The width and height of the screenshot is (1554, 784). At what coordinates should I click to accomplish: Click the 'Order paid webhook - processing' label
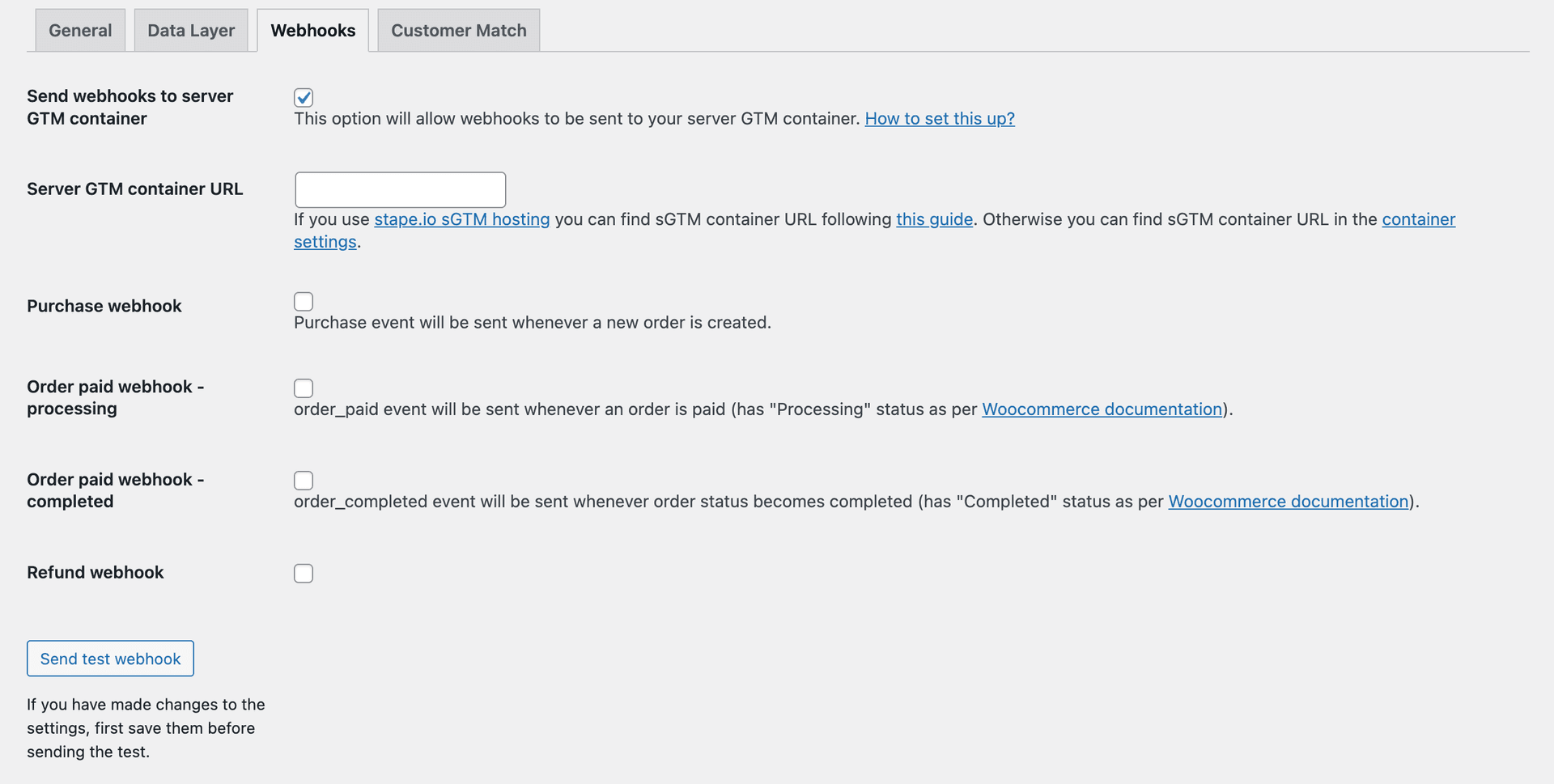(x=115, y=397)
